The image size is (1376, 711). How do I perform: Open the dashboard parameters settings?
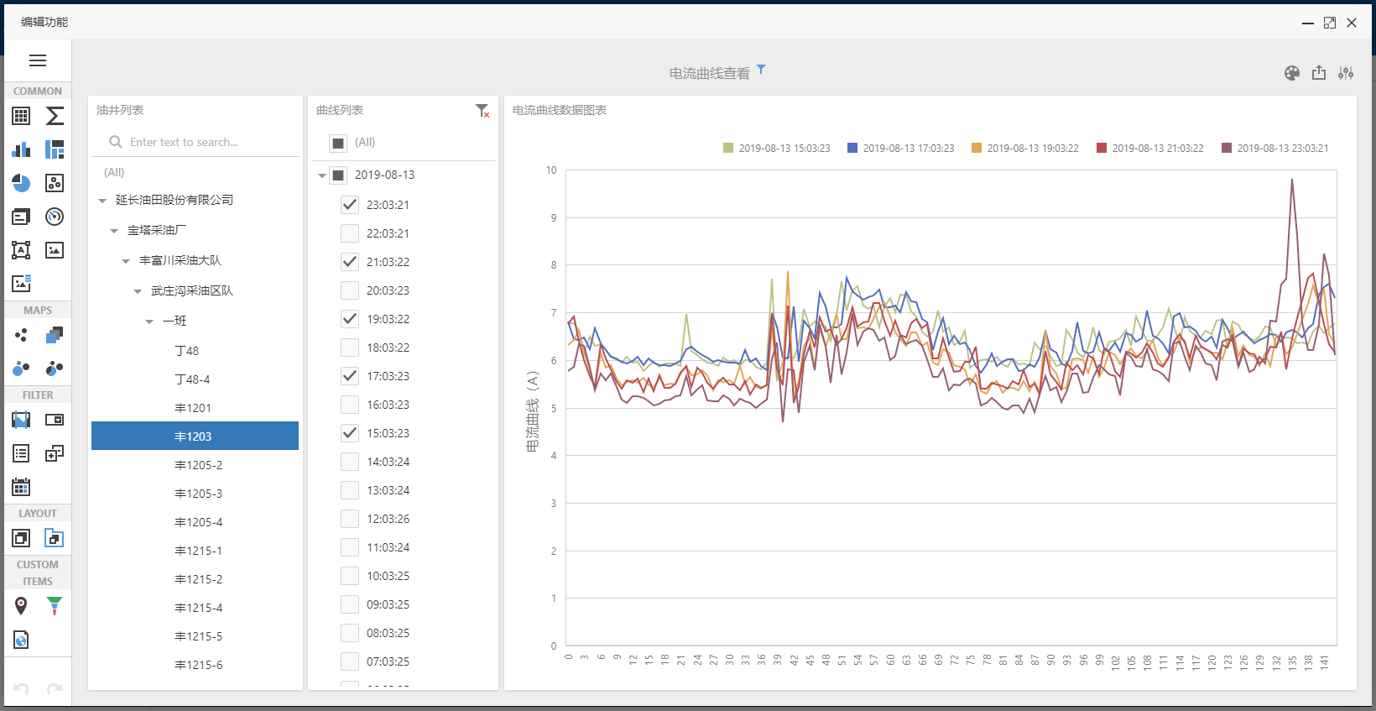(1346, 73)
